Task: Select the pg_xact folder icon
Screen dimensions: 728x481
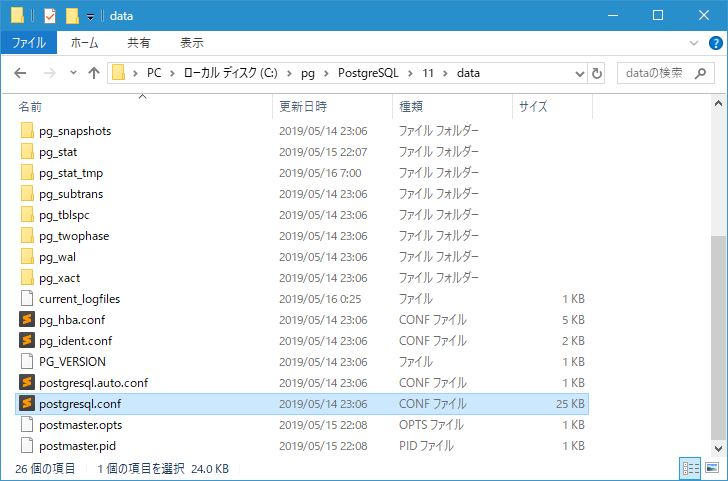Action: (x=27, y=277)
